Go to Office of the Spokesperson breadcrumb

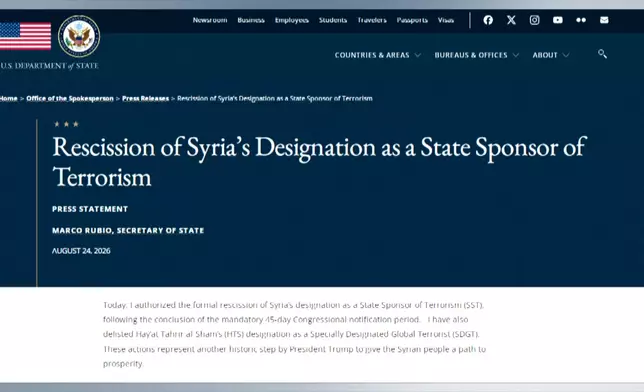click(x=70, y=99)
